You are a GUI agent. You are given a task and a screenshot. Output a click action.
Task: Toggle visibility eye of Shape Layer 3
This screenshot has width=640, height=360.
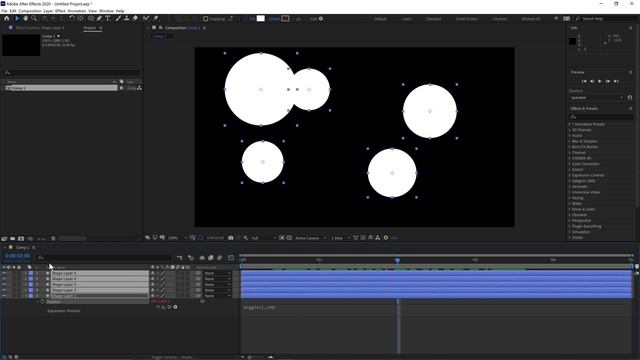(x=4, y=284)
